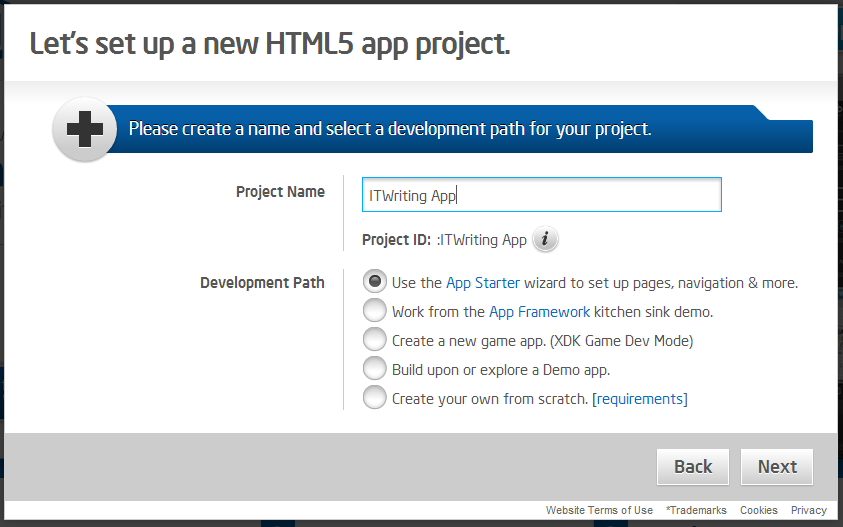Screen dimensions: 843x527
Task: Click the blue instruction banner text
Action: (390, 129)
